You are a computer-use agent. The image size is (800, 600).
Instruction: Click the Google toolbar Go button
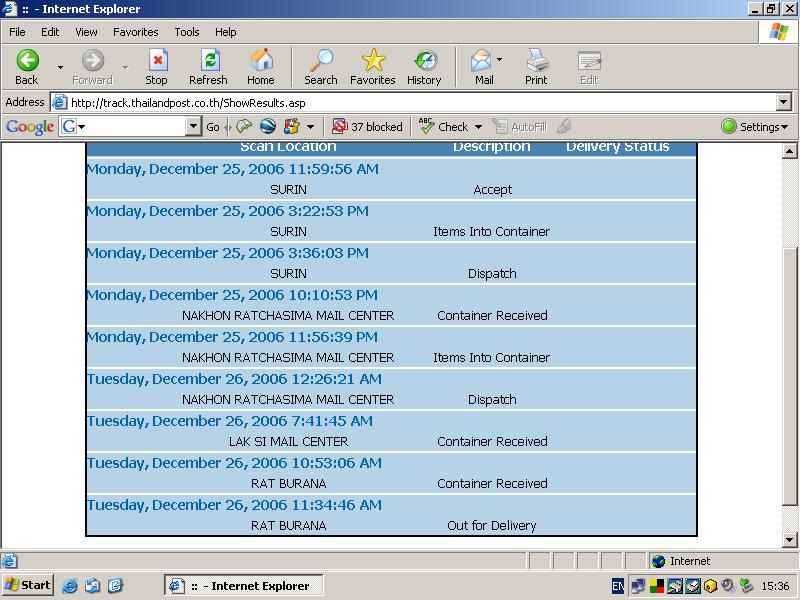tap(213, 127)
